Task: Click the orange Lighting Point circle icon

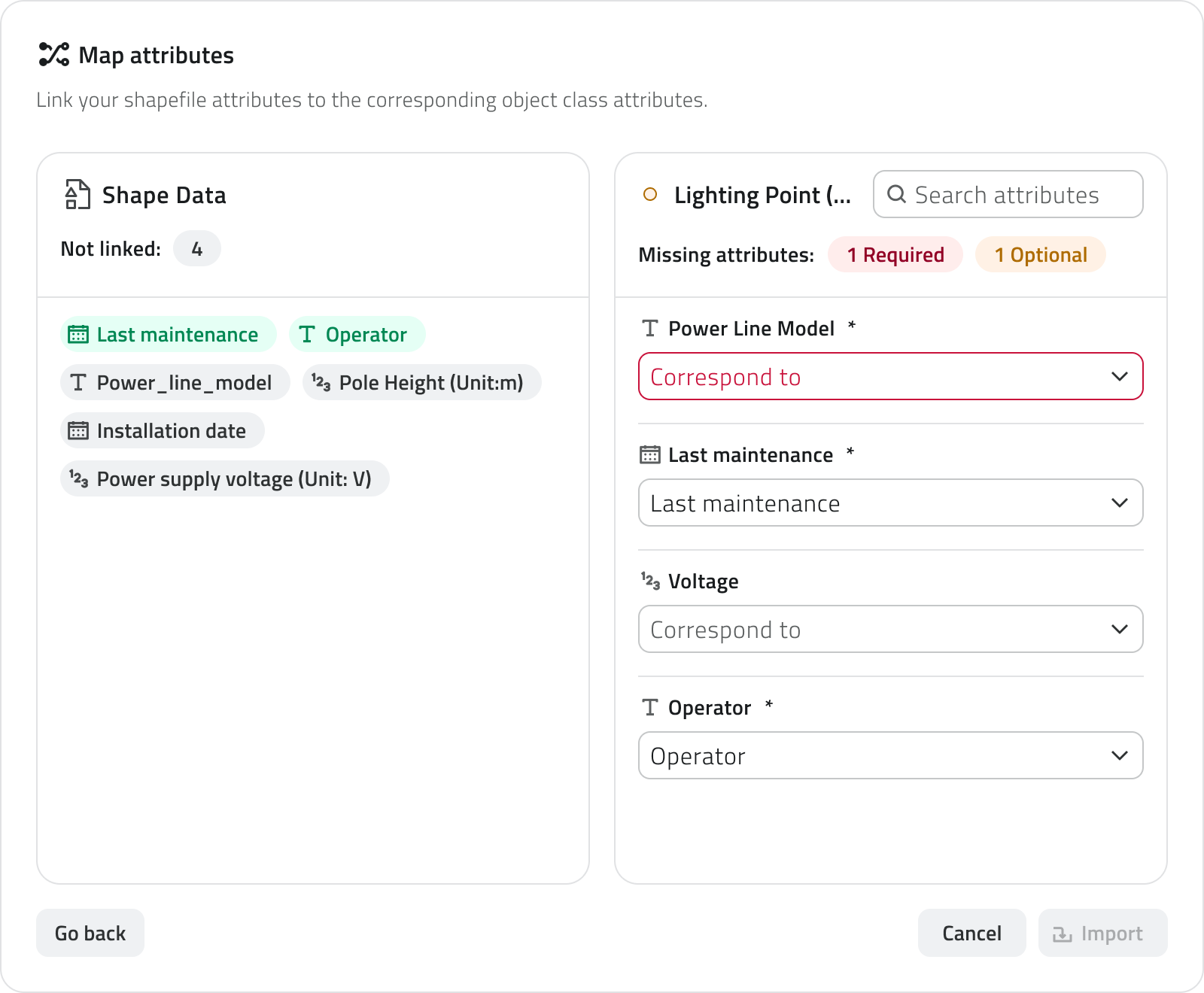Action: 650,195
